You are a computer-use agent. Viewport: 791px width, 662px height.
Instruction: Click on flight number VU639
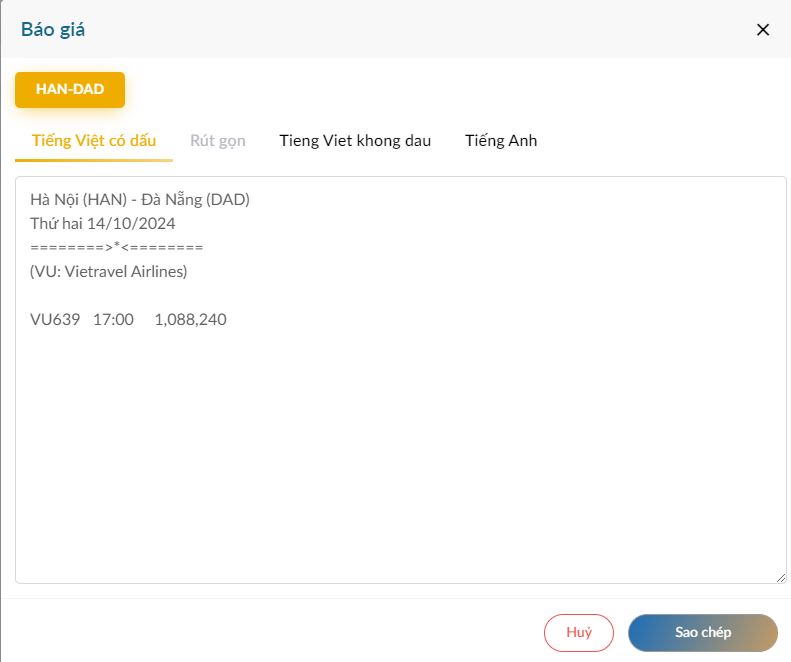pos(55,319)
